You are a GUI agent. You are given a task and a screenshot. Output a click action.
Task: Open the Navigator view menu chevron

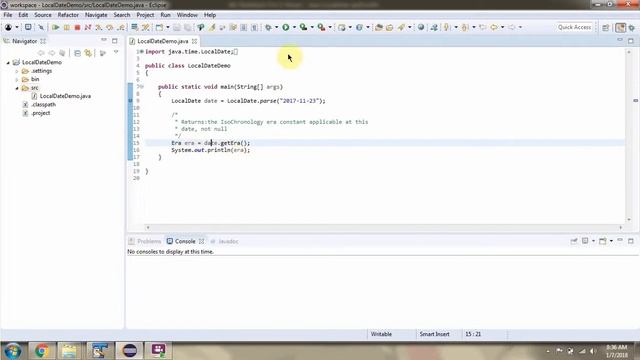(x=116, y=52)
